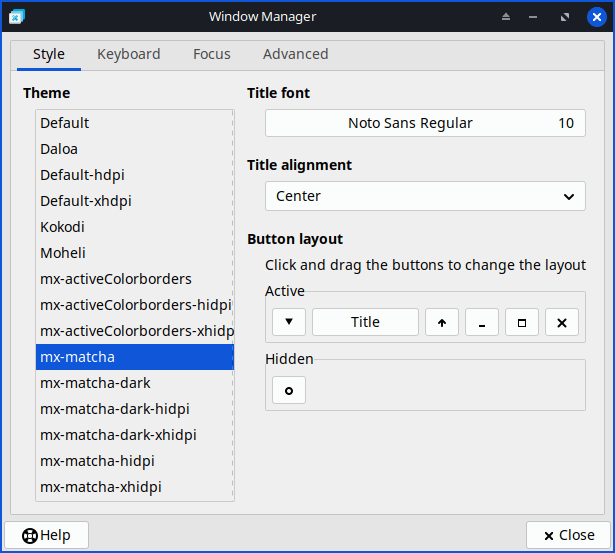Select the Daloa theme from list
The image size is (615, 553).
point(59,149)
